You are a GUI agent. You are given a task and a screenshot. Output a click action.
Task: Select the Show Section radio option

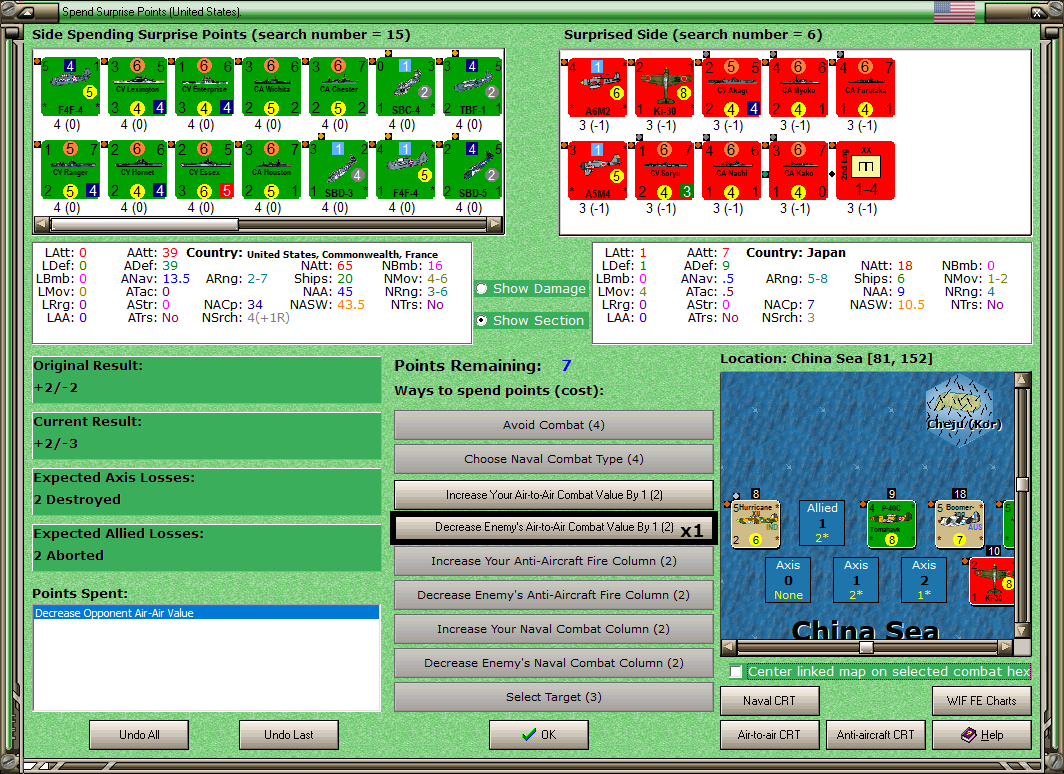pyautogui.click(x=482, y=320)
